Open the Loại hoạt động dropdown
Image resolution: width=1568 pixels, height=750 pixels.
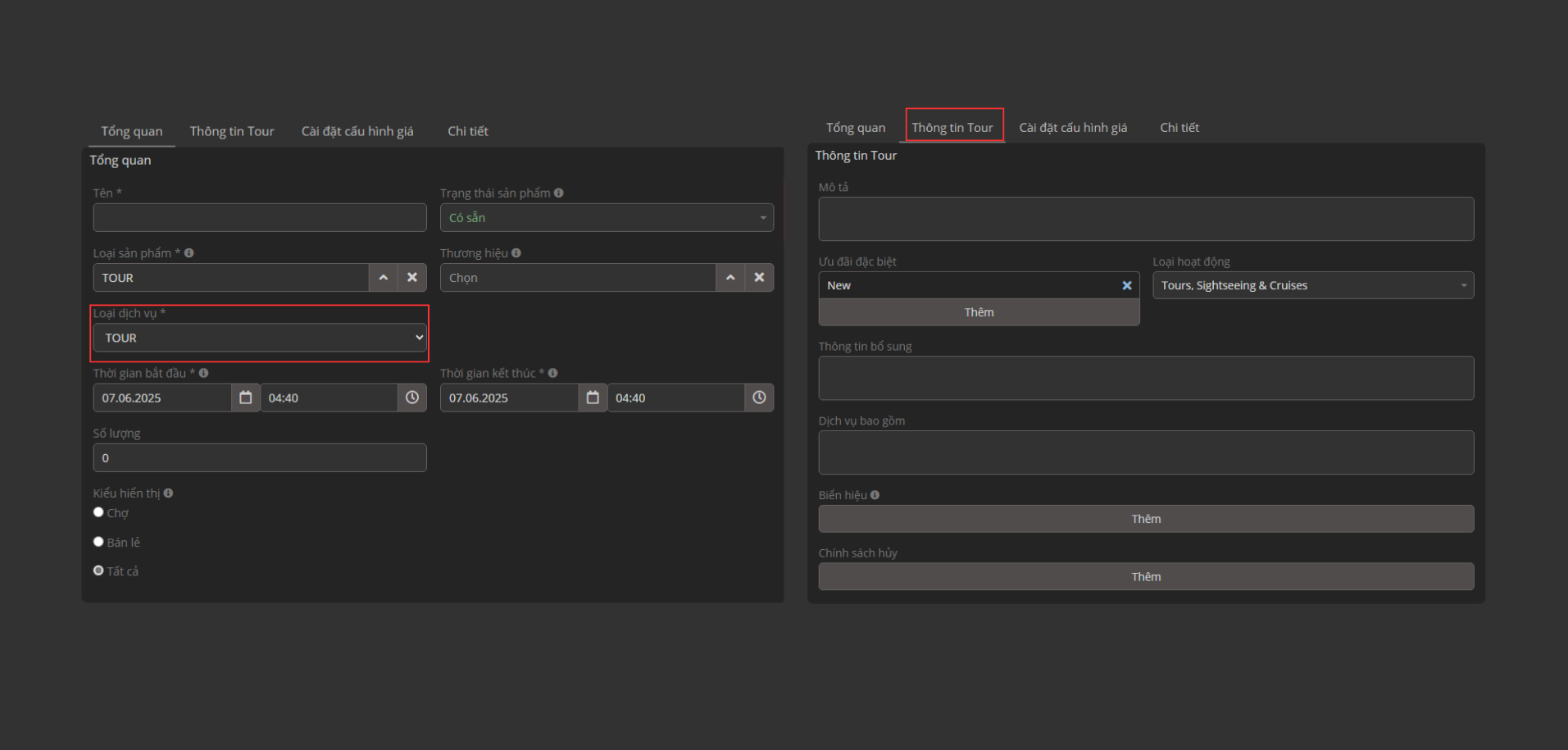point(1312,285)
